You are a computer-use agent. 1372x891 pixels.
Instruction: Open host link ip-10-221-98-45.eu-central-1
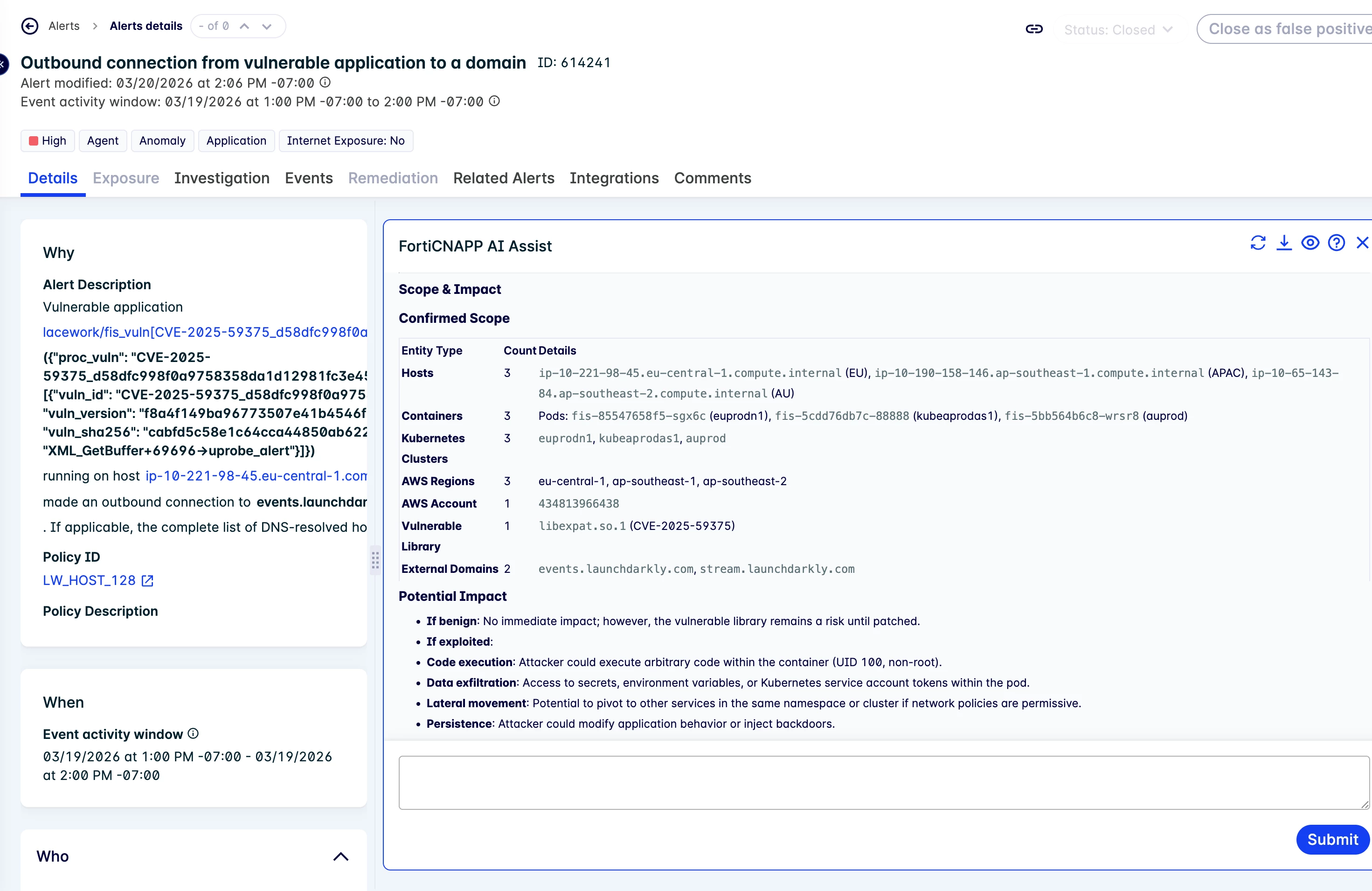pos(256,476)
